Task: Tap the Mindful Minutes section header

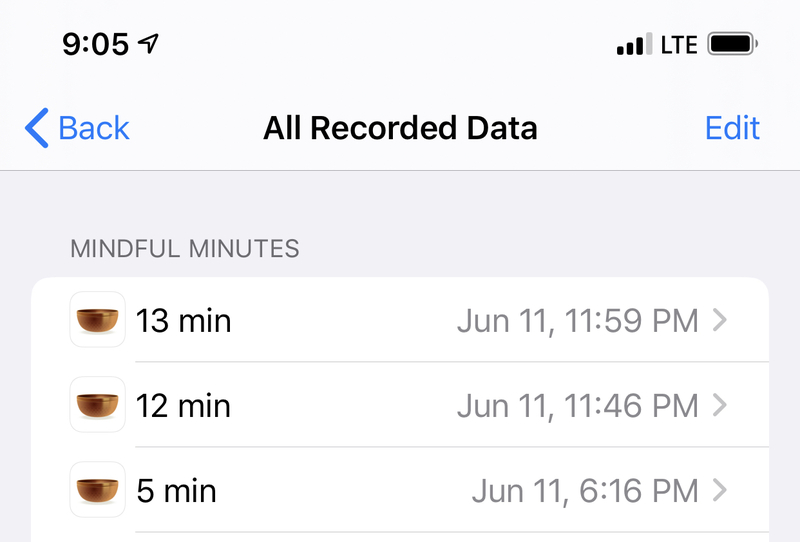Action: [x=185, y=249]
